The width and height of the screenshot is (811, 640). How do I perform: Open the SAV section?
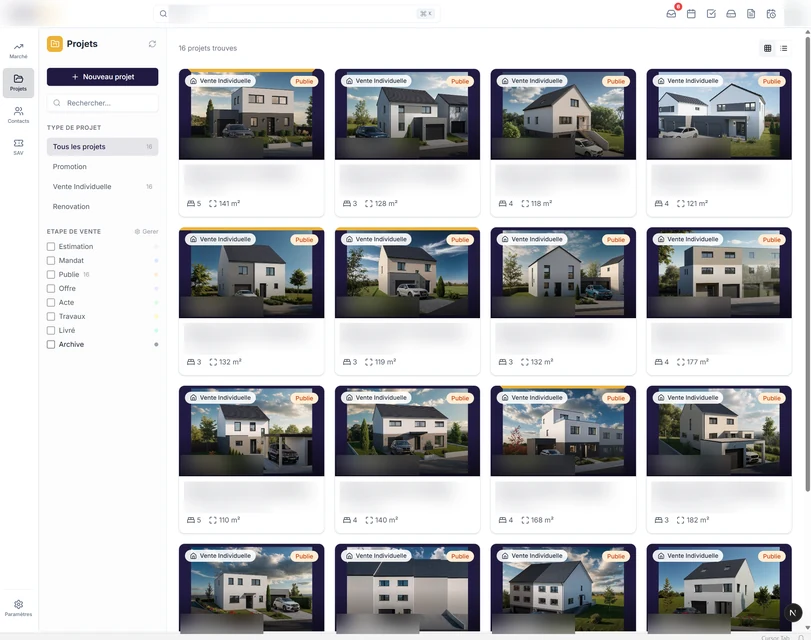pyautogui.click(x=18, y=147)
